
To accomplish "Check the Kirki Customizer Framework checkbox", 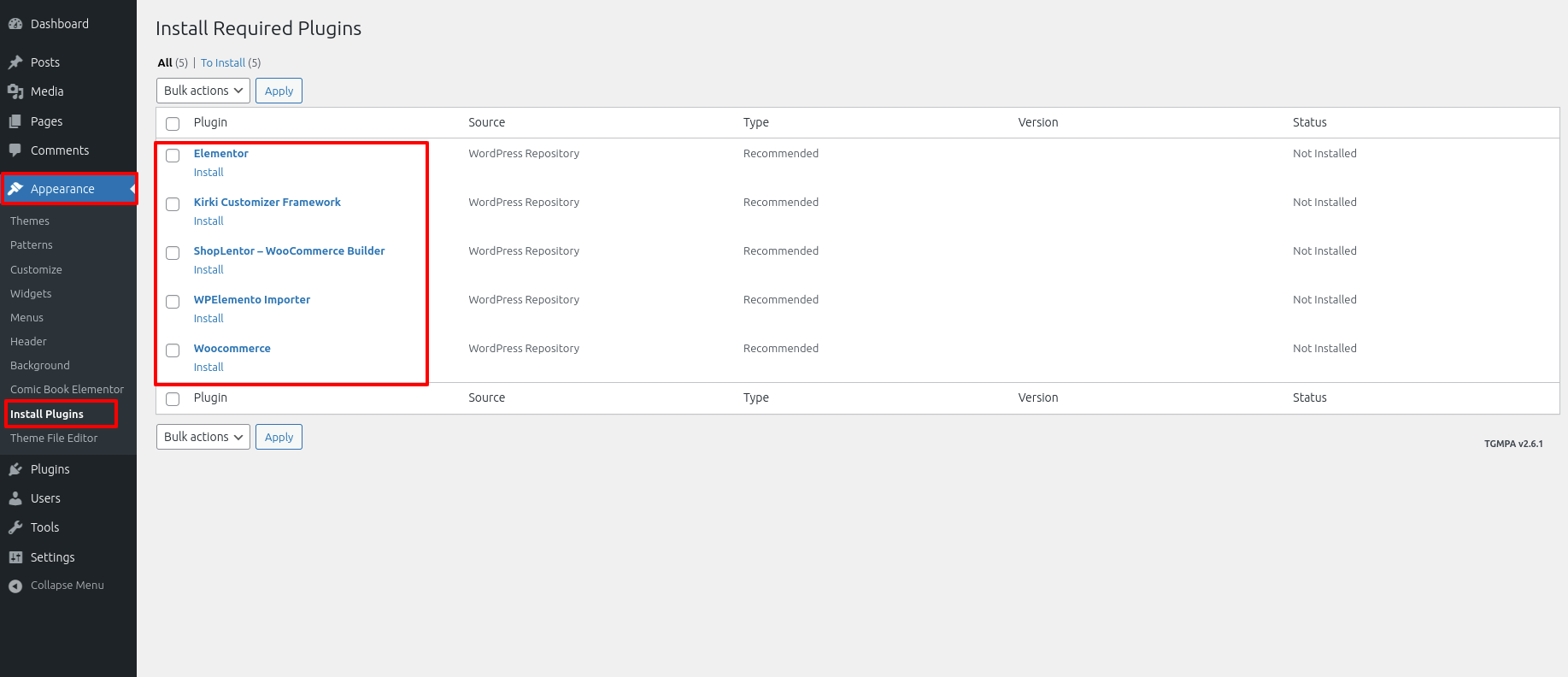I will tap(173, 204).
